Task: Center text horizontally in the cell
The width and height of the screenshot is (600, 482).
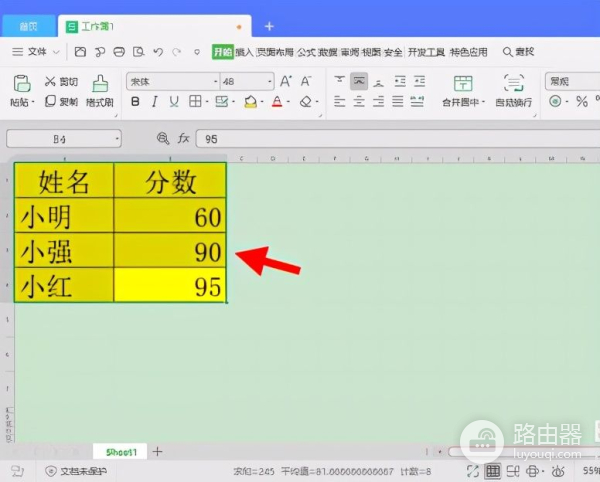Action: pyautogui.click(x=359, y=101)
